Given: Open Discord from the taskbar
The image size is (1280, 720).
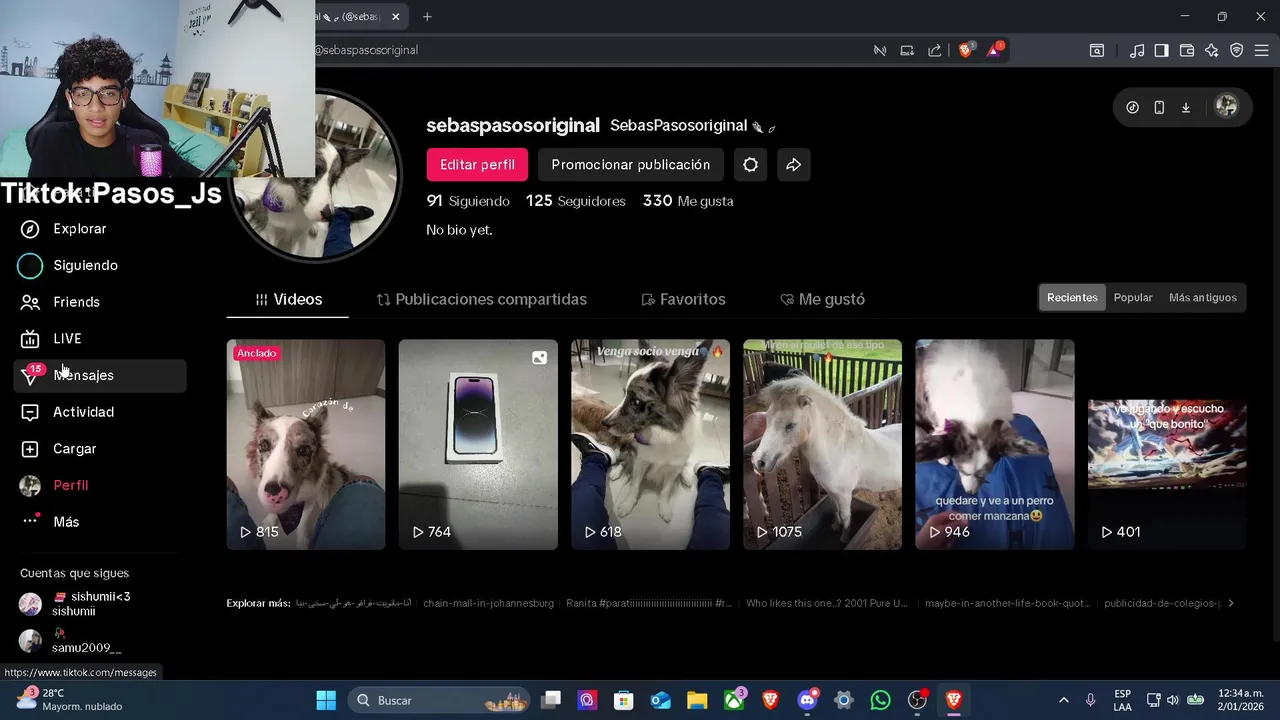Looking at the screenshot, I should point(807,700).
